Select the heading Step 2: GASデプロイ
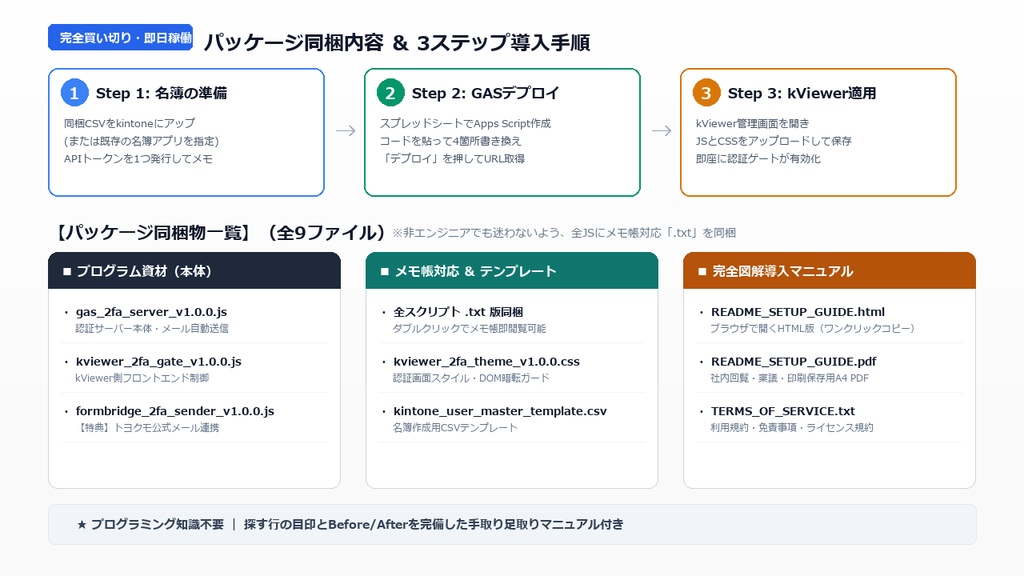The height and width of the screenshot is (576, 1024). point(485,93)
